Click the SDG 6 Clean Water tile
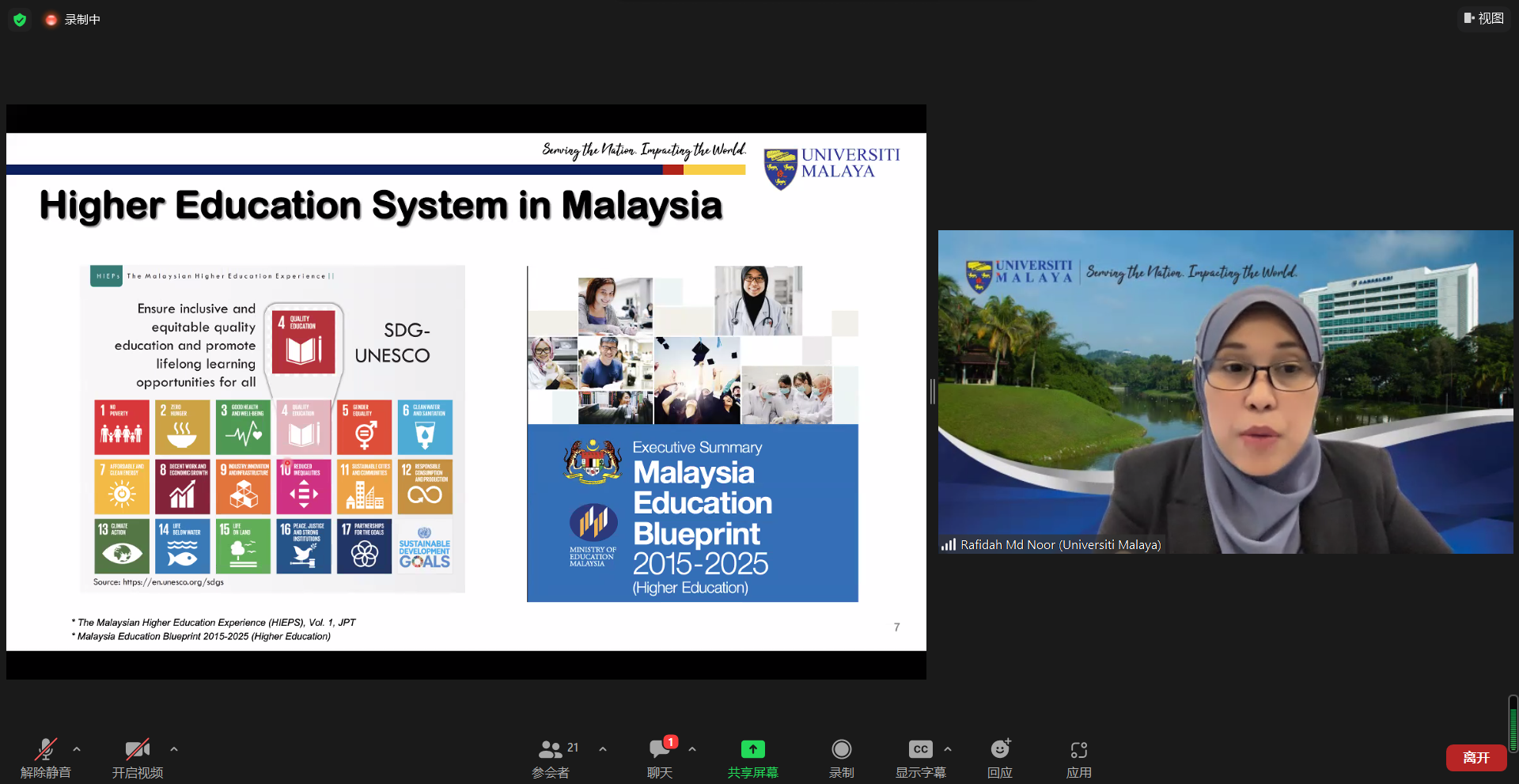Image resolution: width=1519 pixels, height=784 pixels. pyautogui.click(x=425, y=427)
